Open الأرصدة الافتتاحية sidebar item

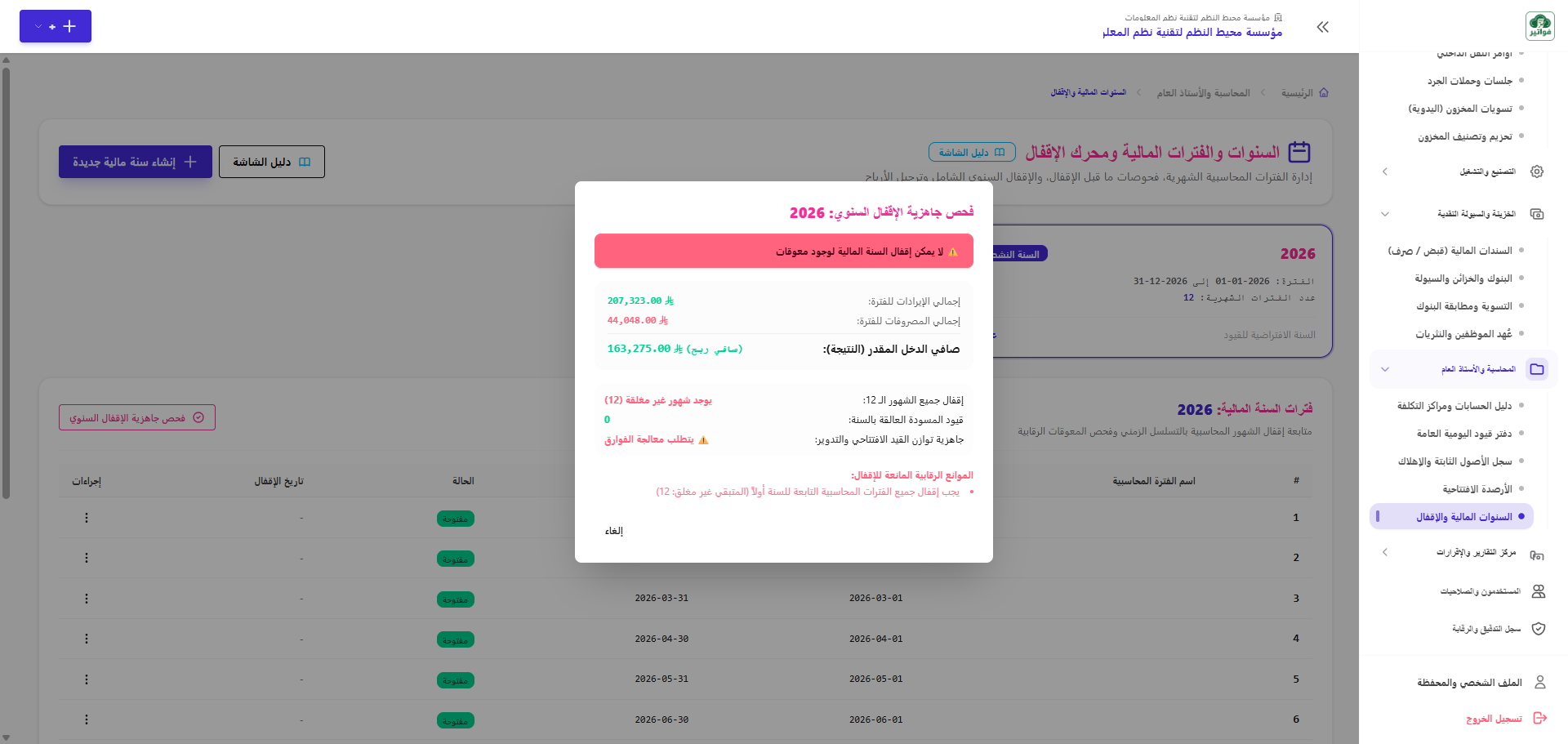[x=1477, y=489]
